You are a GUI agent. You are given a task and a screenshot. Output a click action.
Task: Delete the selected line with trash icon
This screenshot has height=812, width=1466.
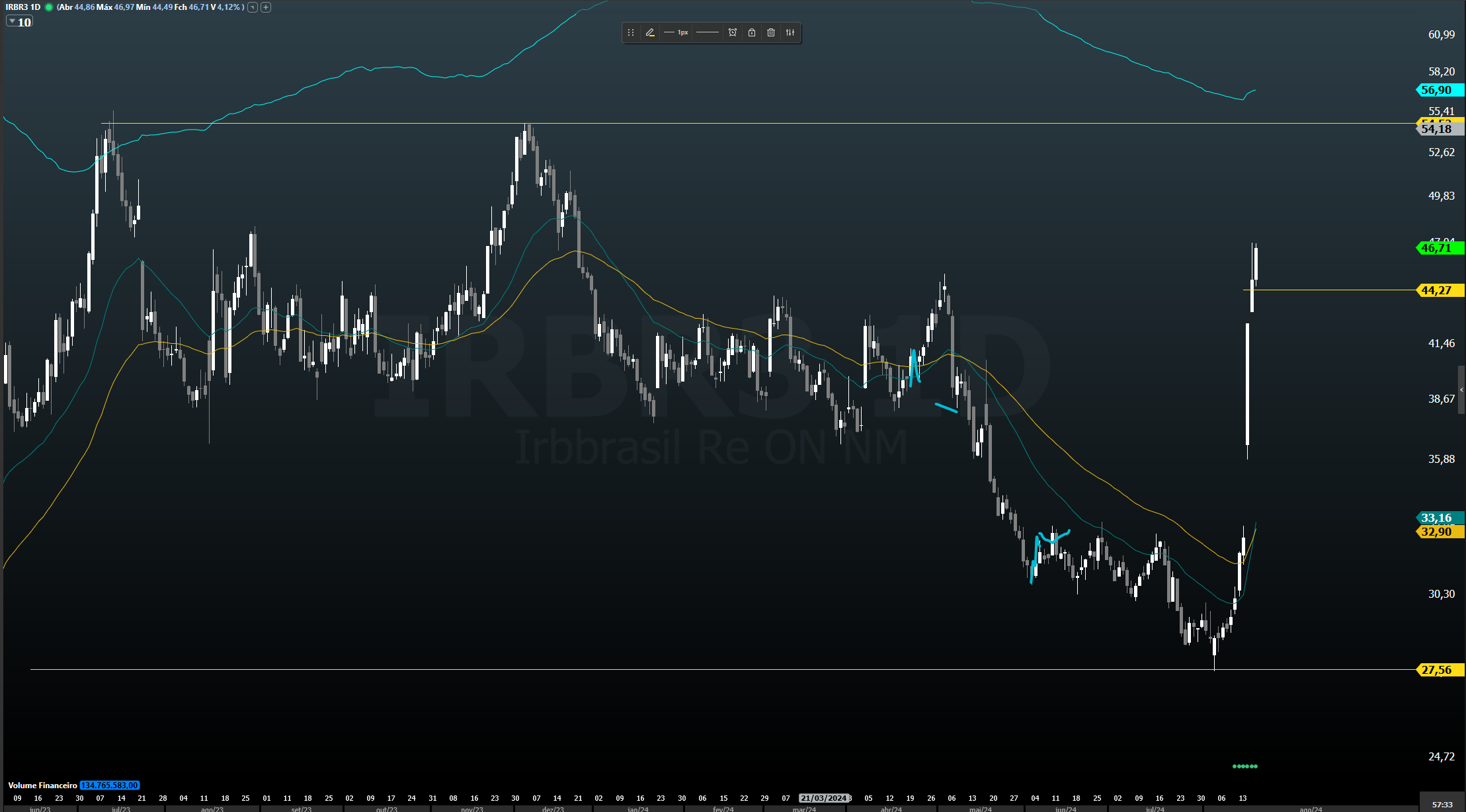[x=771, y=32]
